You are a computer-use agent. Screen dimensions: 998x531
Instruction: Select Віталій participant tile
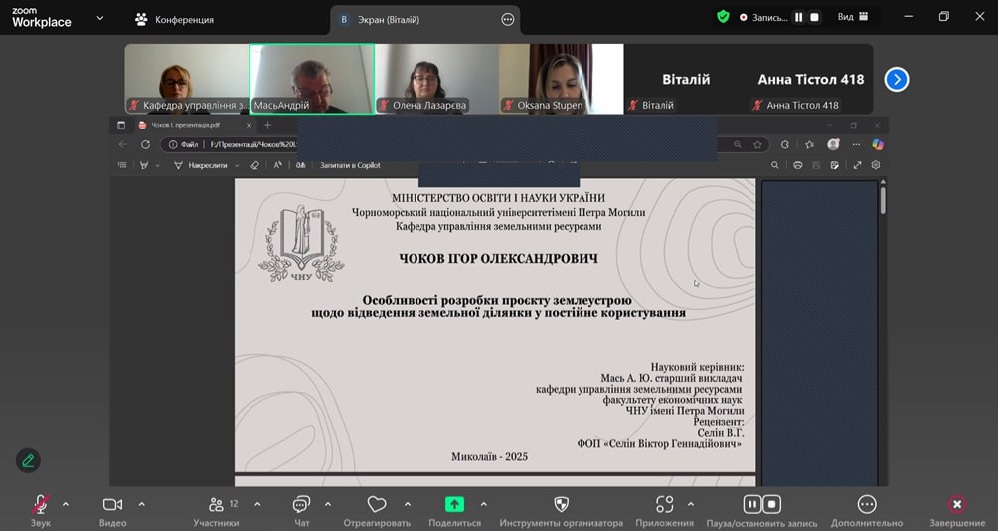[686, 79]
